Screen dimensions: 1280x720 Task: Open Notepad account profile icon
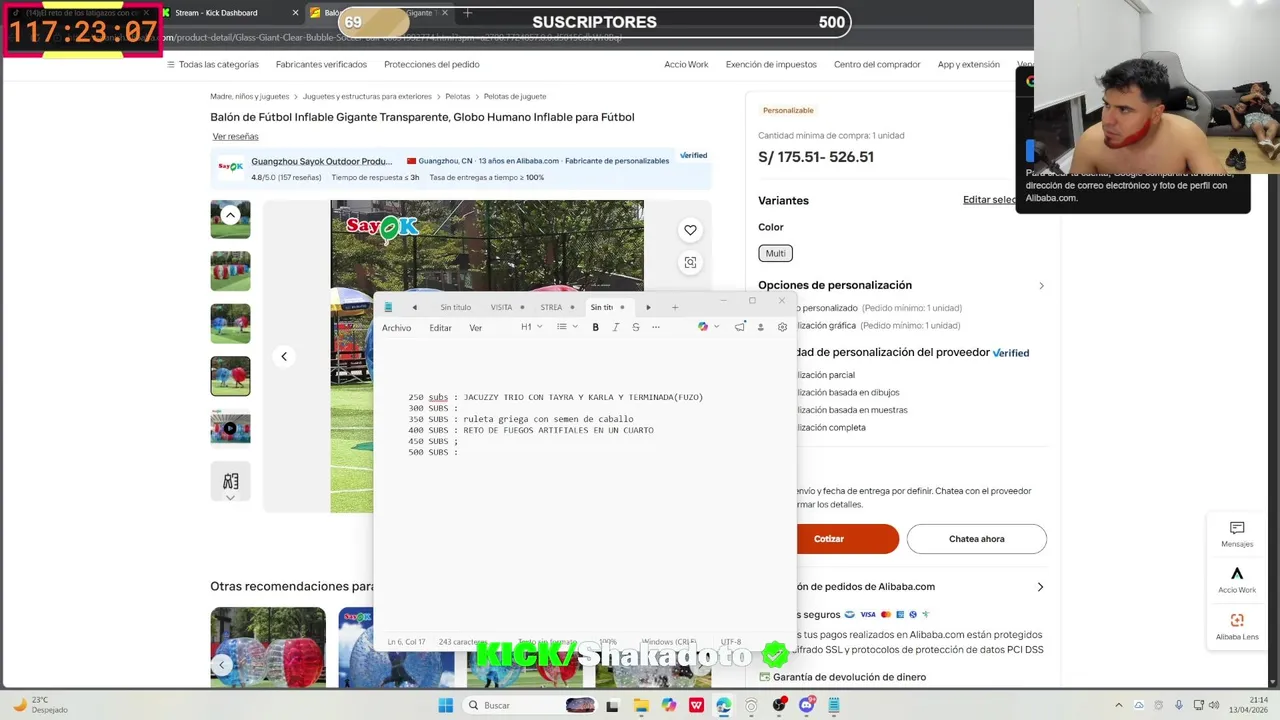click(x=760, y=327)
